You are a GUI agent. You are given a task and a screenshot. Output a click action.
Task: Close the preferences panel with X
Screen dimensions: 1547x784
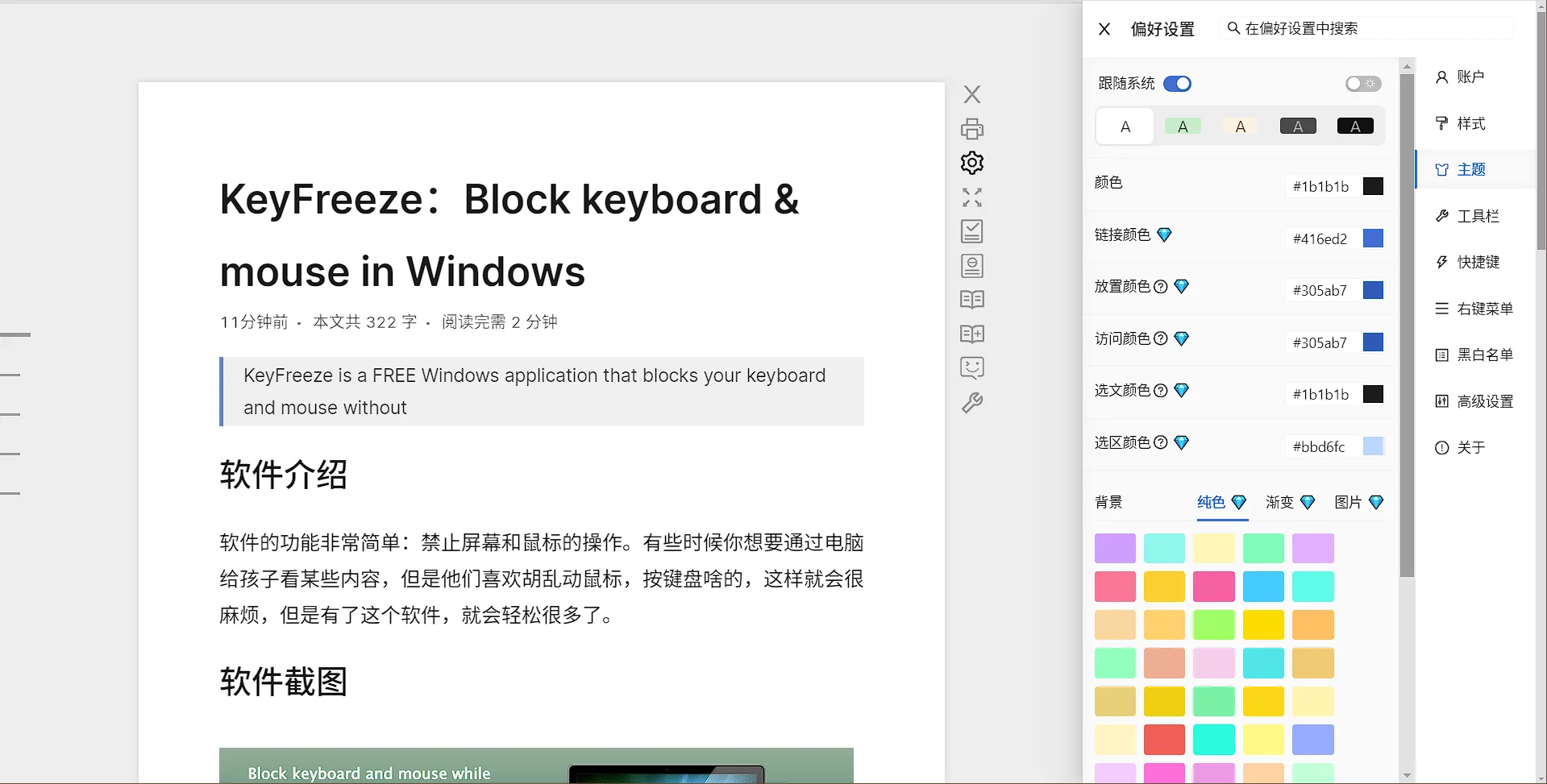point(1104,29)
